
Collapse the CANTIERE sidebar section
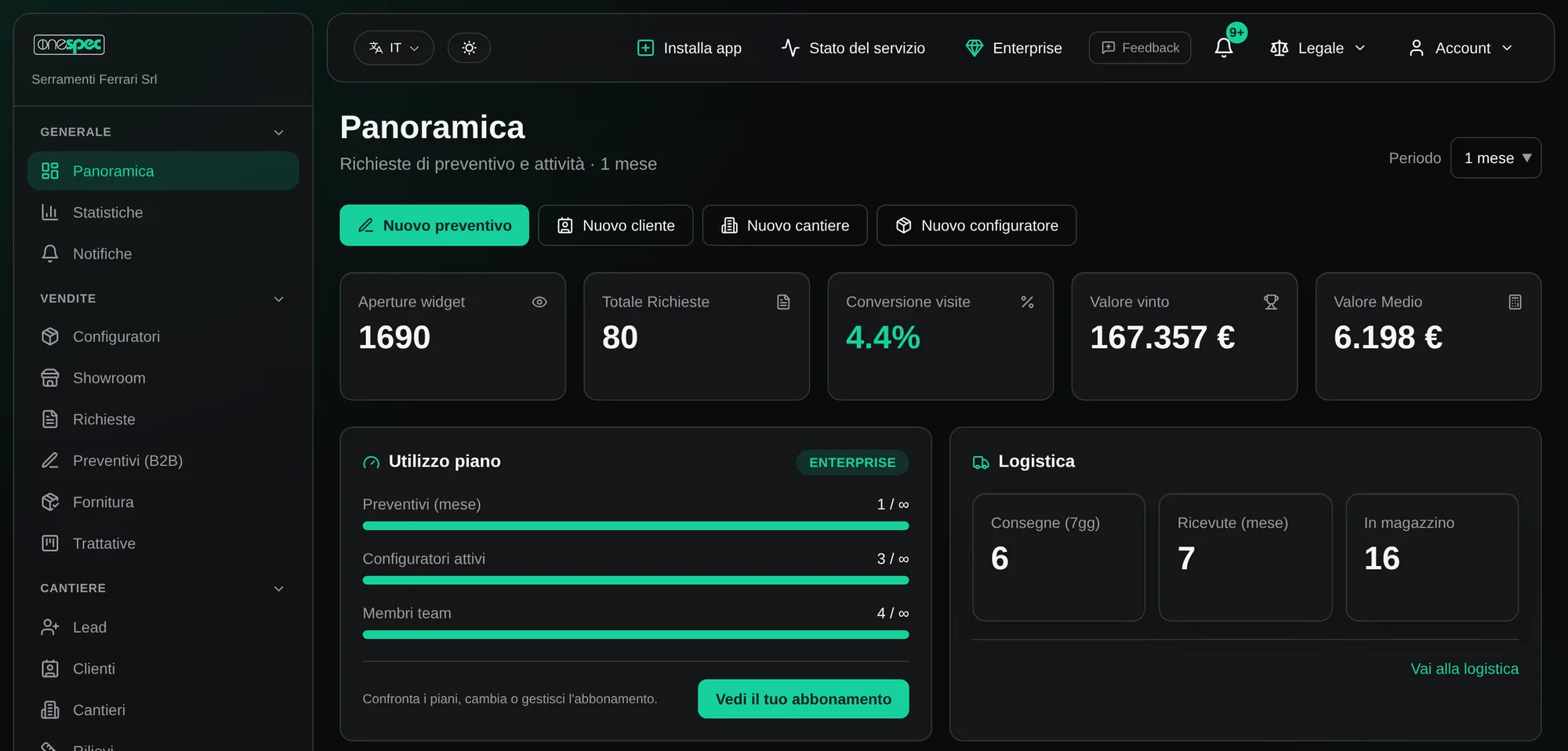point(278,589)
